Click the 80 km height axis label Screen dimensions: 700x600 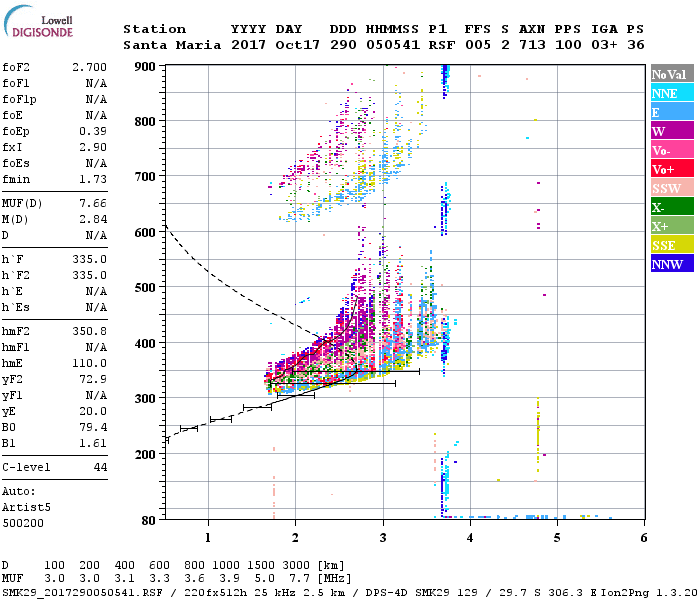click(149, 521)
